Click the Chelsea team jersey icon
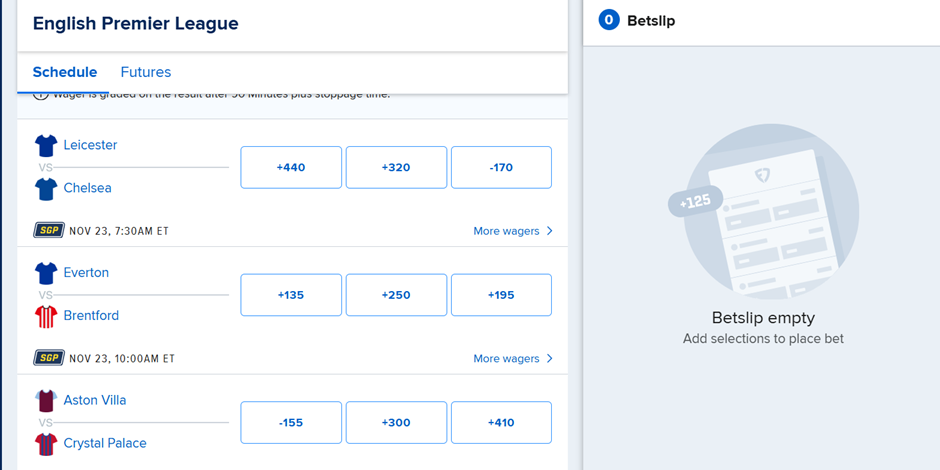The width and height of the screenshot is (940, 470). coord(46,189)
